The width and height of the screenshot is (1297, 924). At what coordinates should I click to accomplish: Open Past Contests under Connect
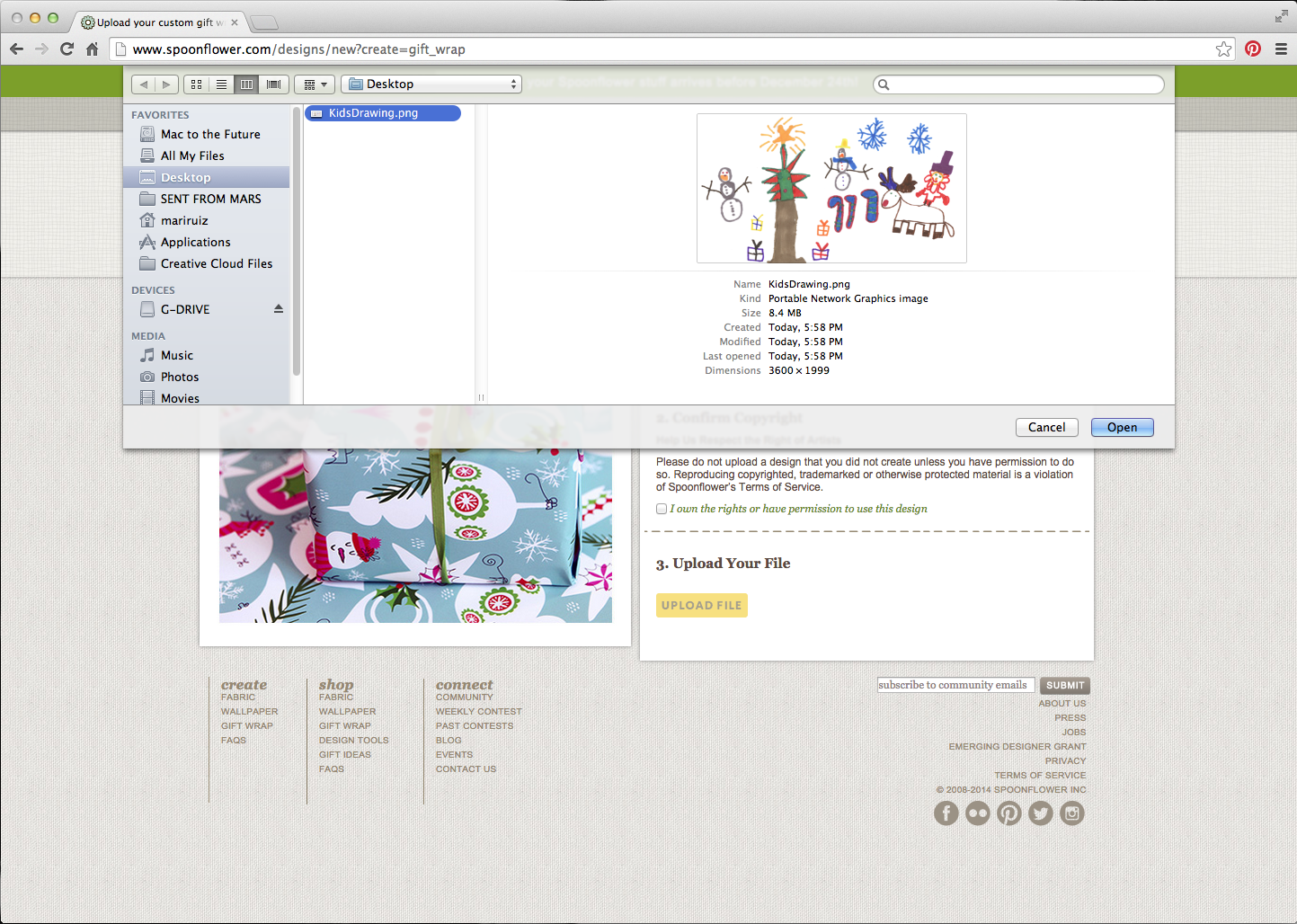click(x=475, y=726)
